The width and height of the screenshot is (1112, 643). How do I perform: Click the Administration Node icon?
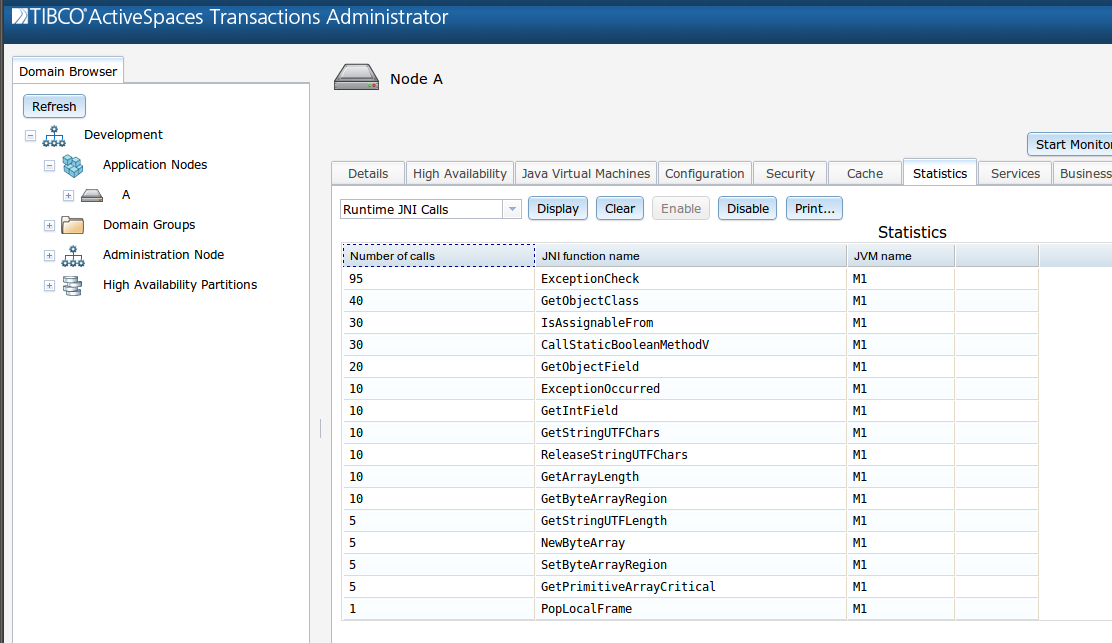[72, 255]
